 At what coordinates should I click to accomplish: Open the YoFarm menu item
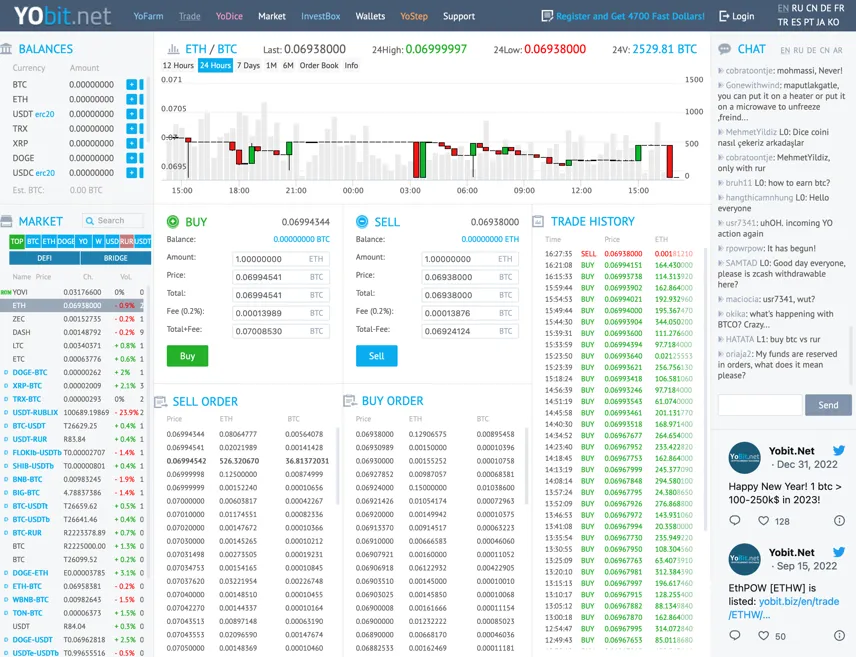click(148, 16)
